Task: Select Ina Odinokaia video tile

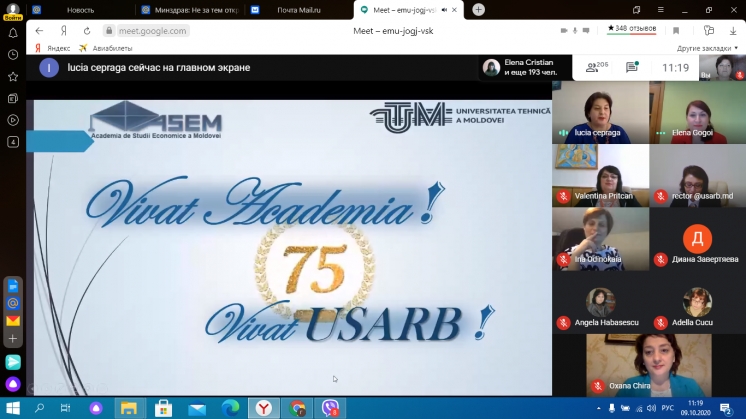Action: (x=600, y=239)
